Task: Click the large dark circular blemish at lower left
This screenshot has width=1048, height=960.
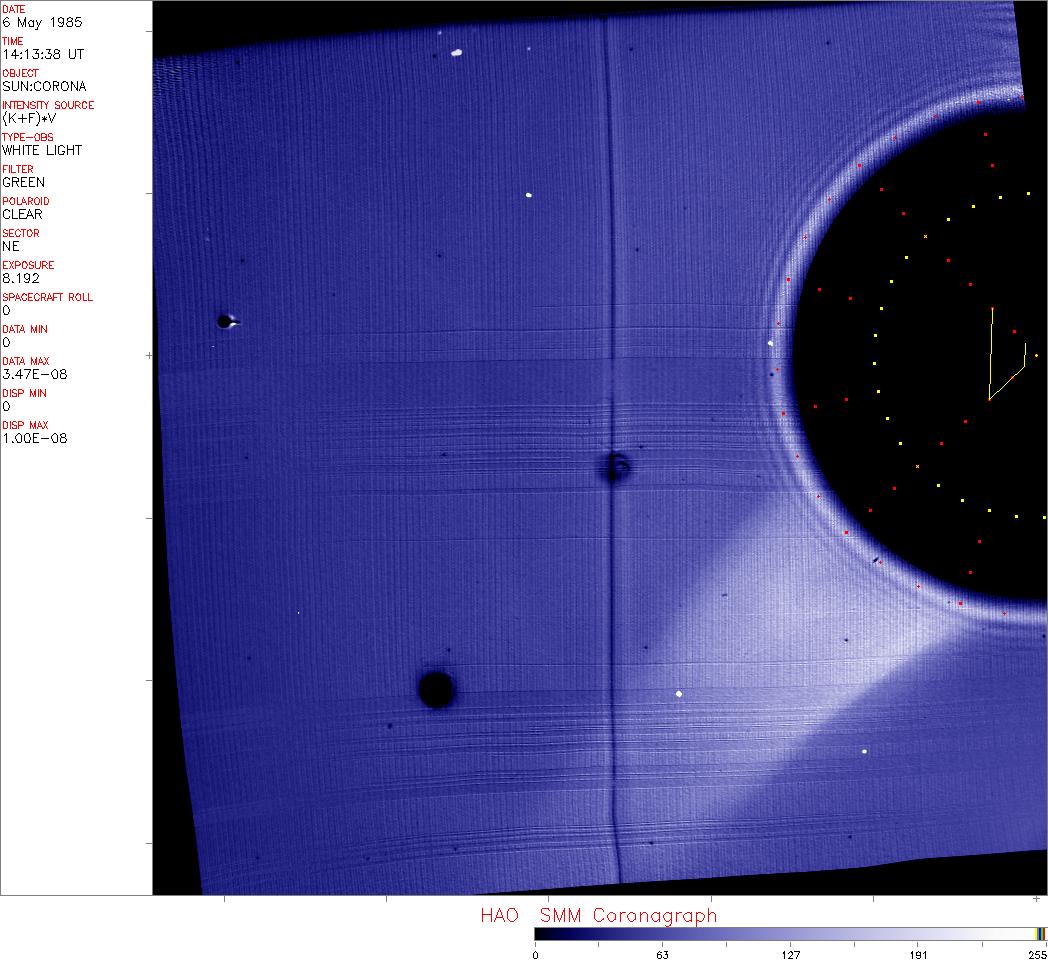Action: tap(436, 689)
